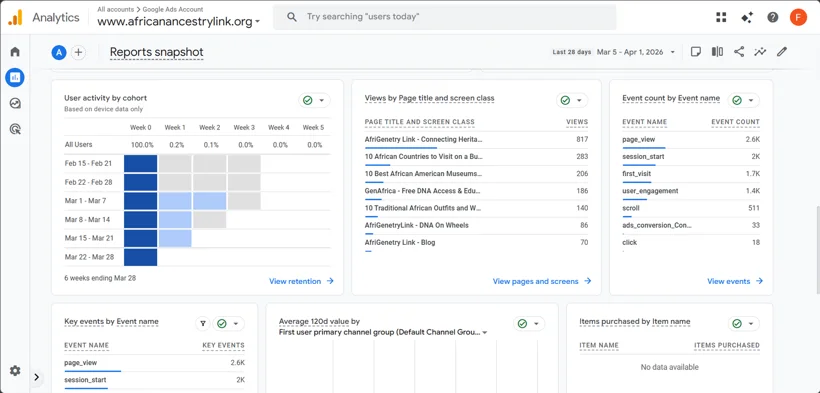This screenshot has height=393, width=820.
Task: Open status dropdown on Items purchased card
Action: pos(744,324)
